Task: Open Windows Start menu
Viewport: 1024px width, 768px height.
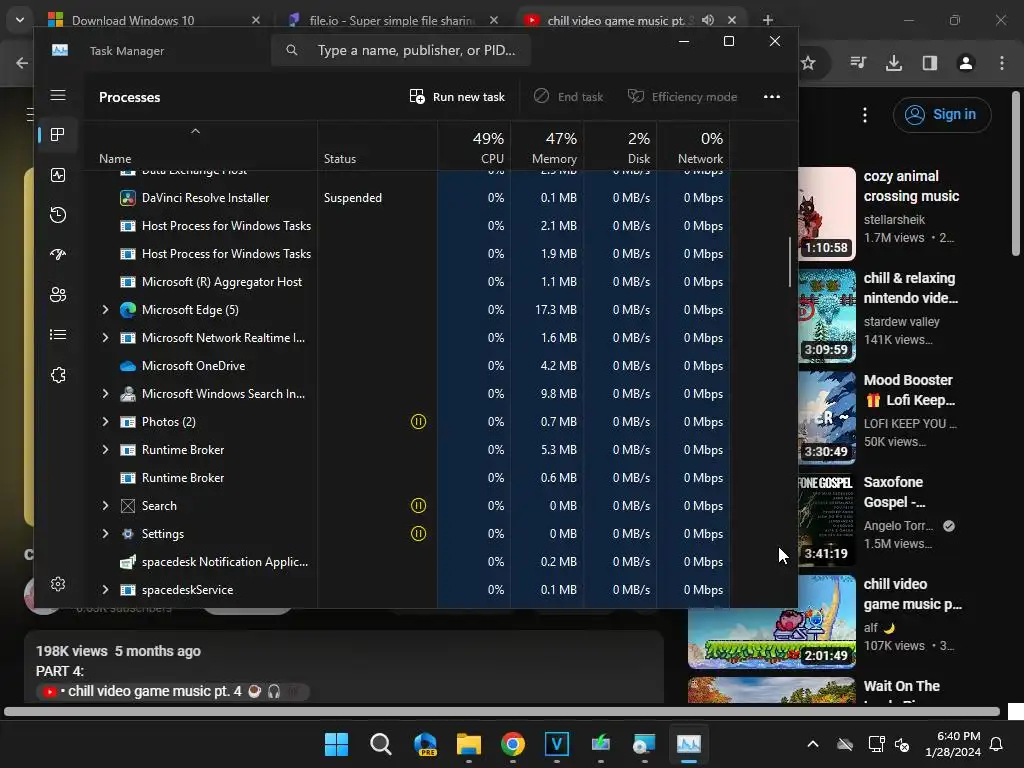Action: 336,744
